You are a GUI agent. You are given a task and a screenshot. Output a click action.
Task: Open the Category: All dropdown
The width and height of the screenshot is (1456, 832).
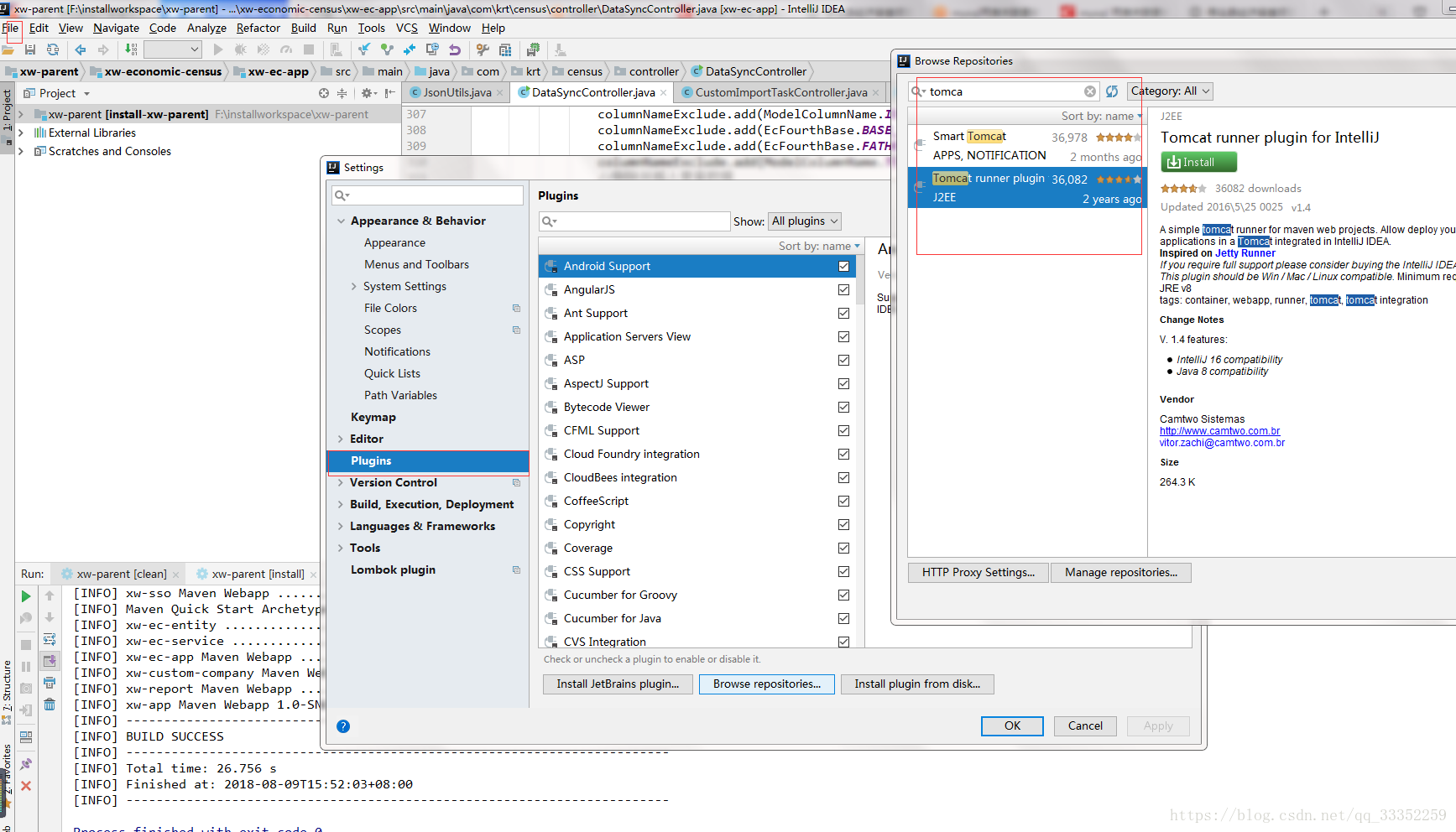[1170, 91]
